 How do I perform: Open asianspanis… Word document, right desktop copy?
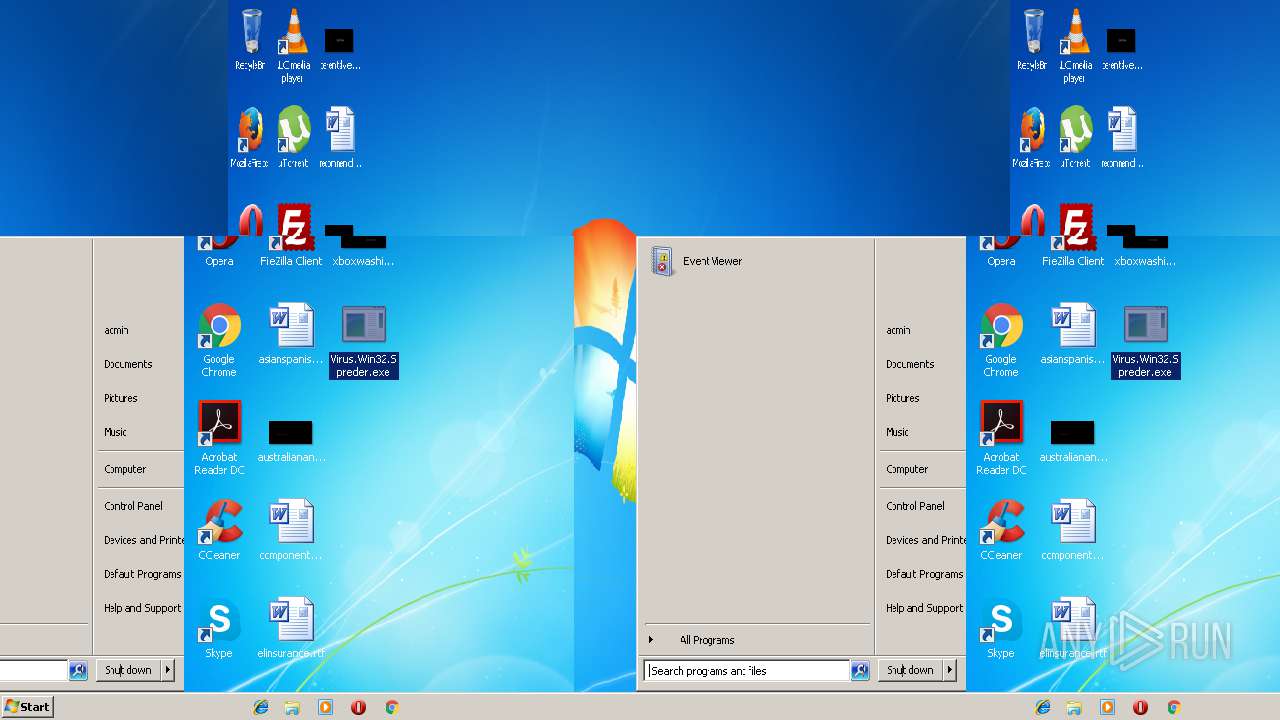click(1073, 334)
